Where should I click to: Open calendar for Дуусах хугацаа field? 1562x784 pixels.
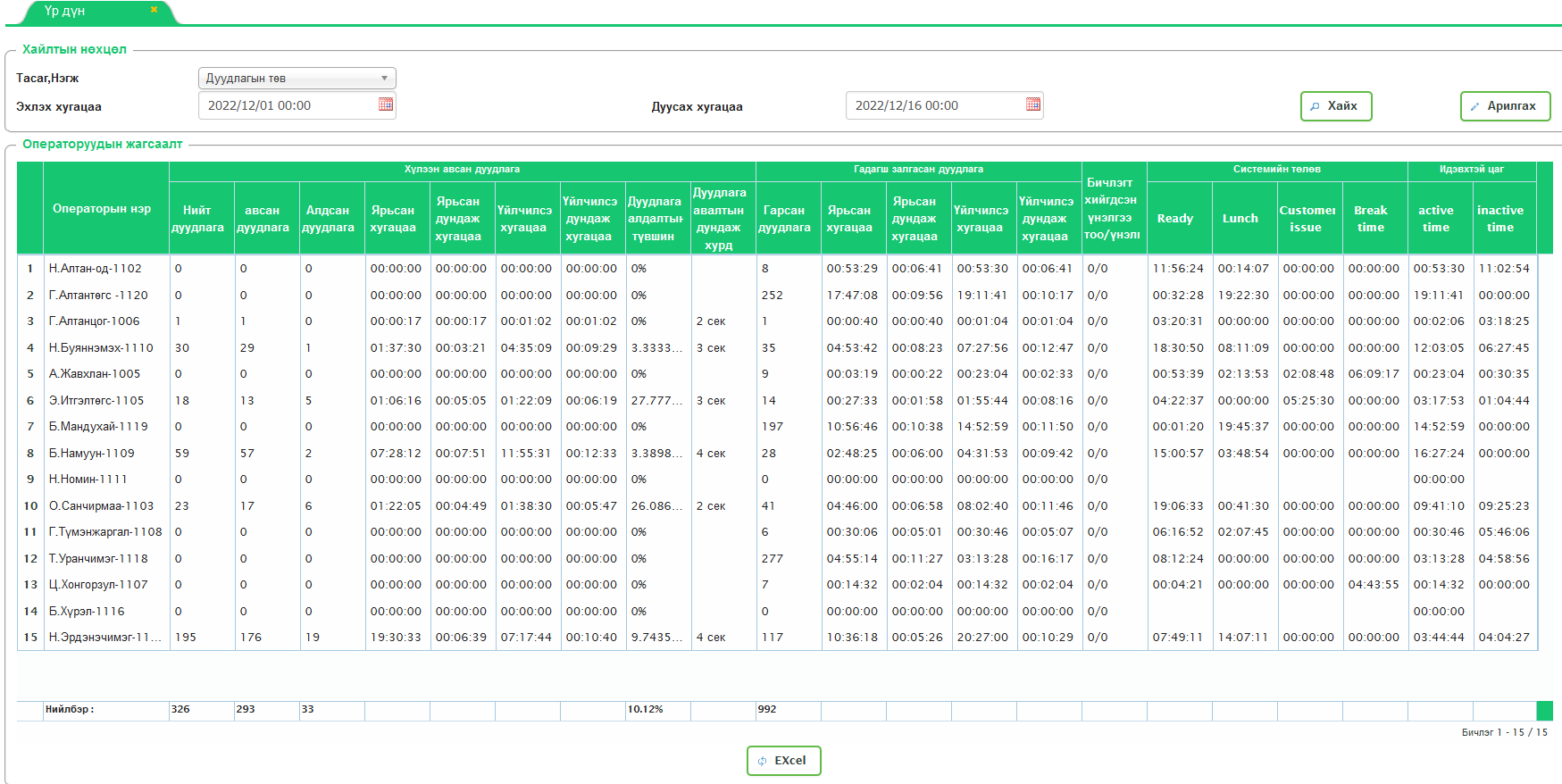(1033, 104)
